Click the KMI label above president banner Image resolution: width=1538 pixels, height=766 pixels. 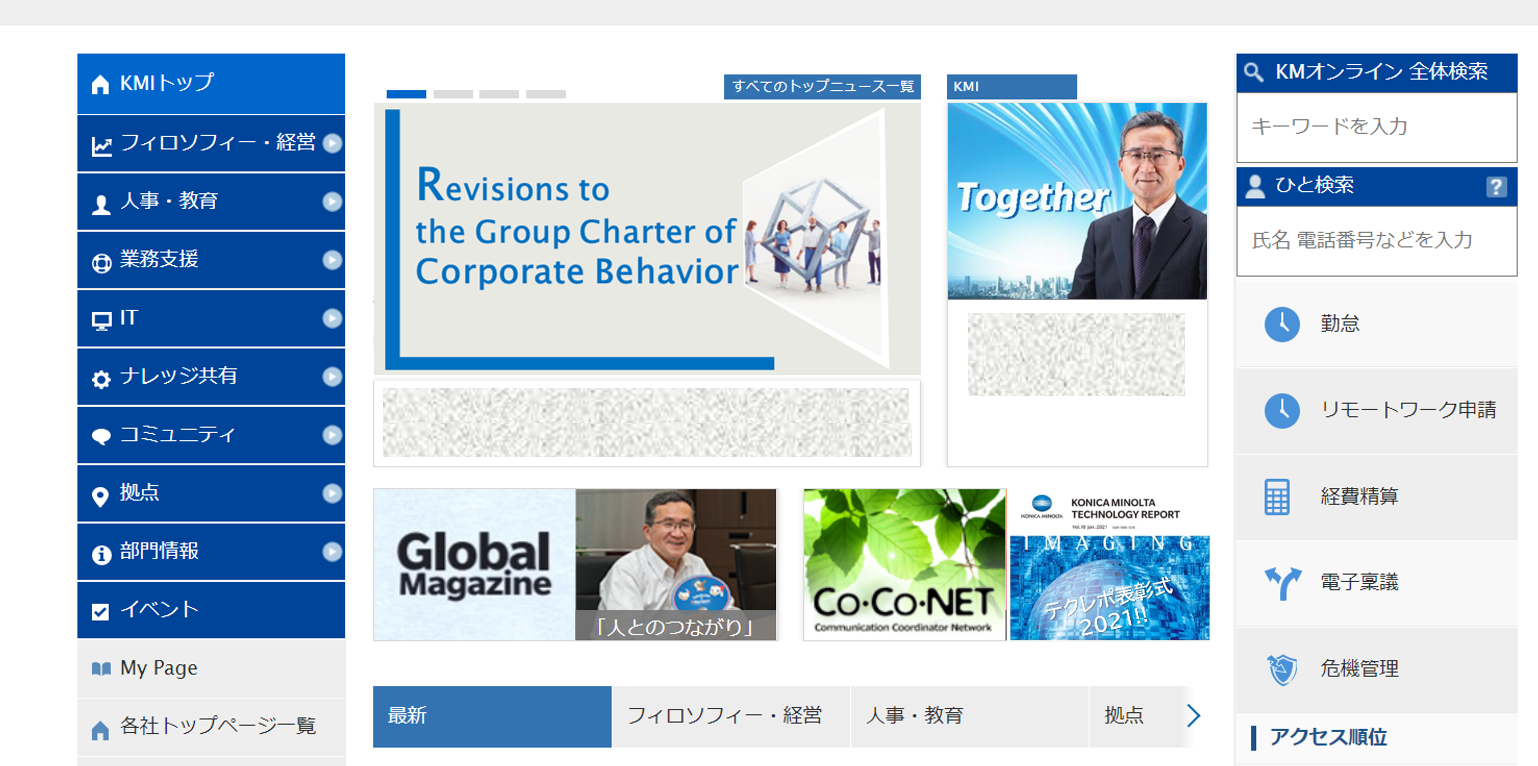click(1011, 87)
